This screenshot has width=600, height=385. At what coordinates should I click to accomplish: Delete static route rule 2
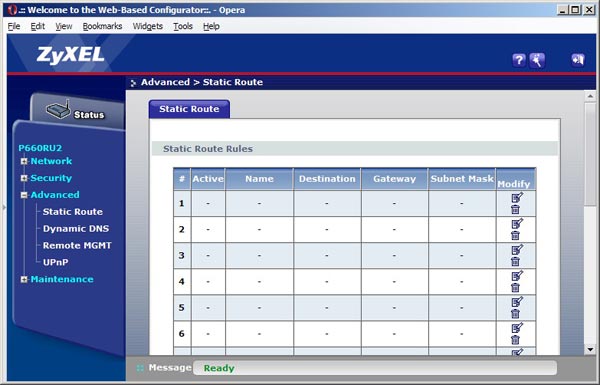515,235
